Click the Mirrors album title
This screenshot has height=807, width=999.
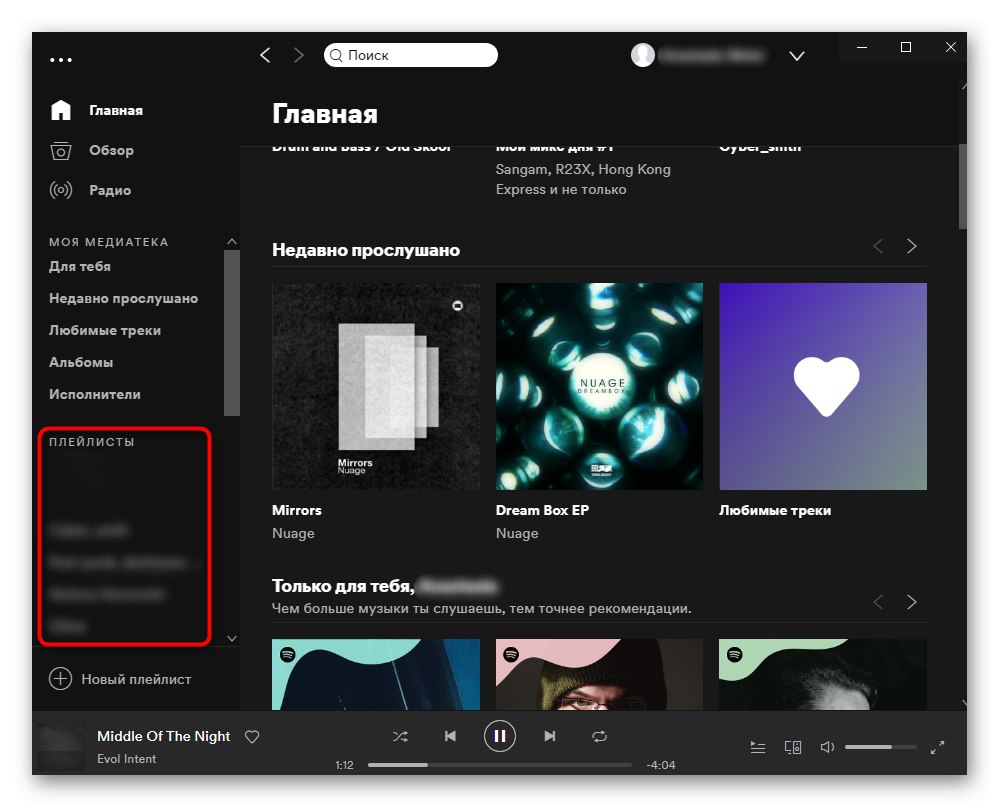coord(297,510)
